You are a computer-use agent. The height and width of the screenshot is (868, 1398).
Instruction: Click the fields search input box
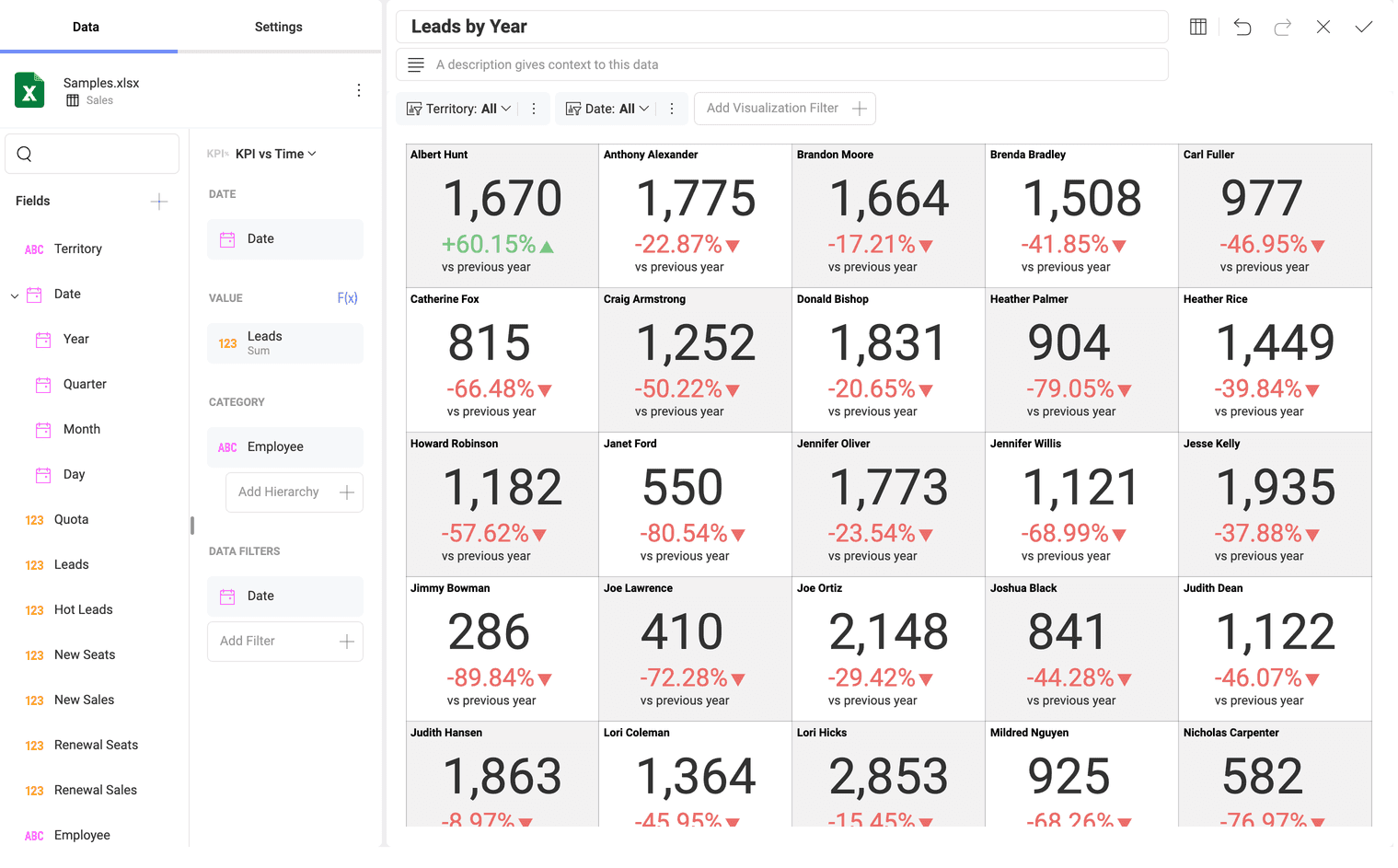92,154
